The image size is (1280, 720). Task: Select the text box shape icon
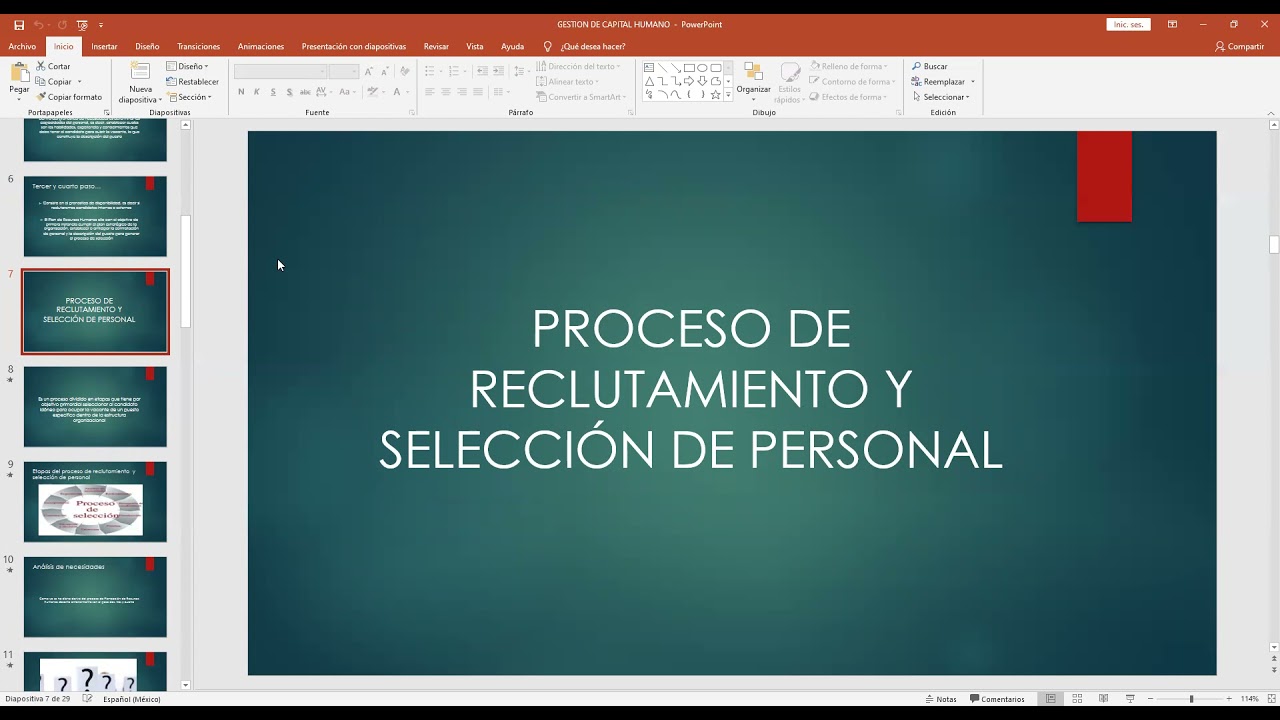[x=649, y=68]
